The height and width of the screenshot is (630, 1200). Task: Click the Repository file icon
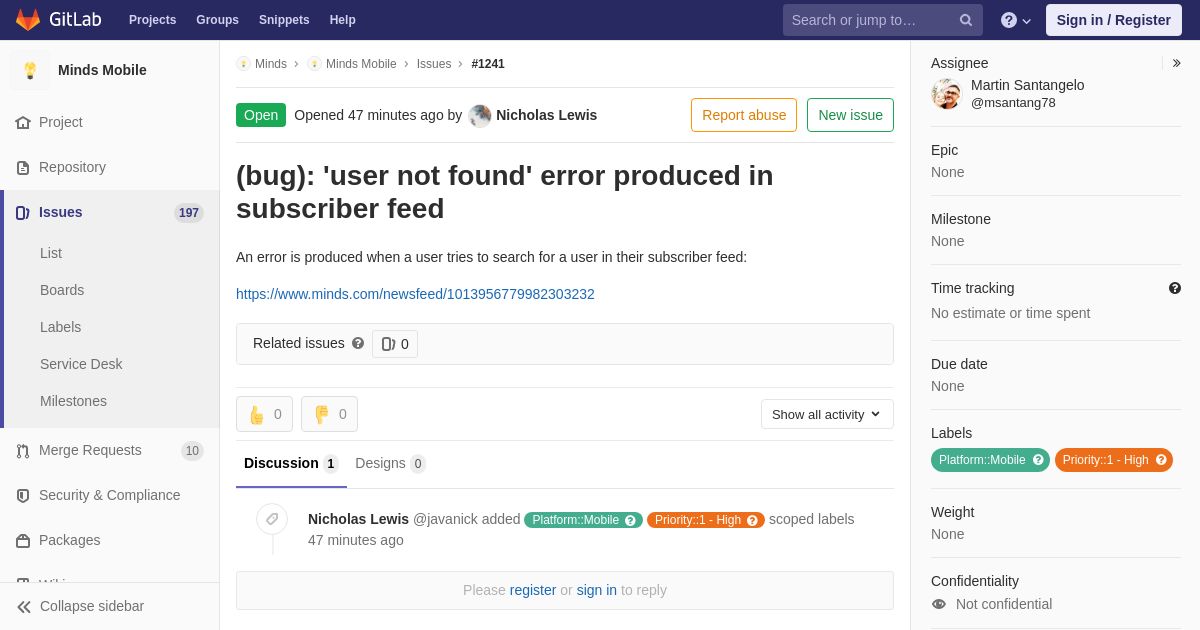tap(23, 167)
